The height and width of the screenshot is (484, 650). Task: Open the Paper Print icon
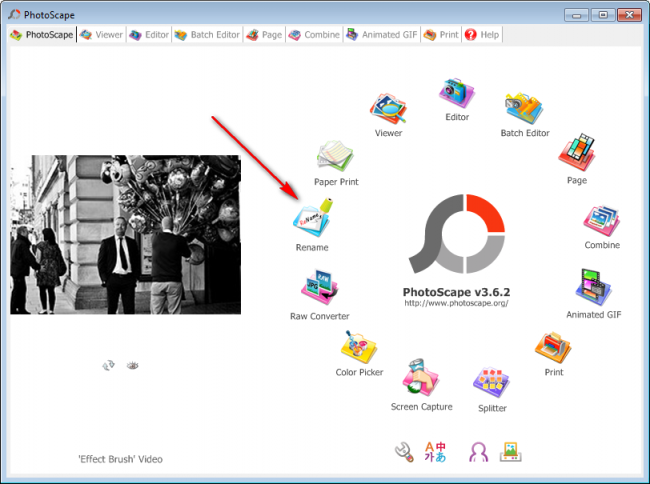pos(335,156)
